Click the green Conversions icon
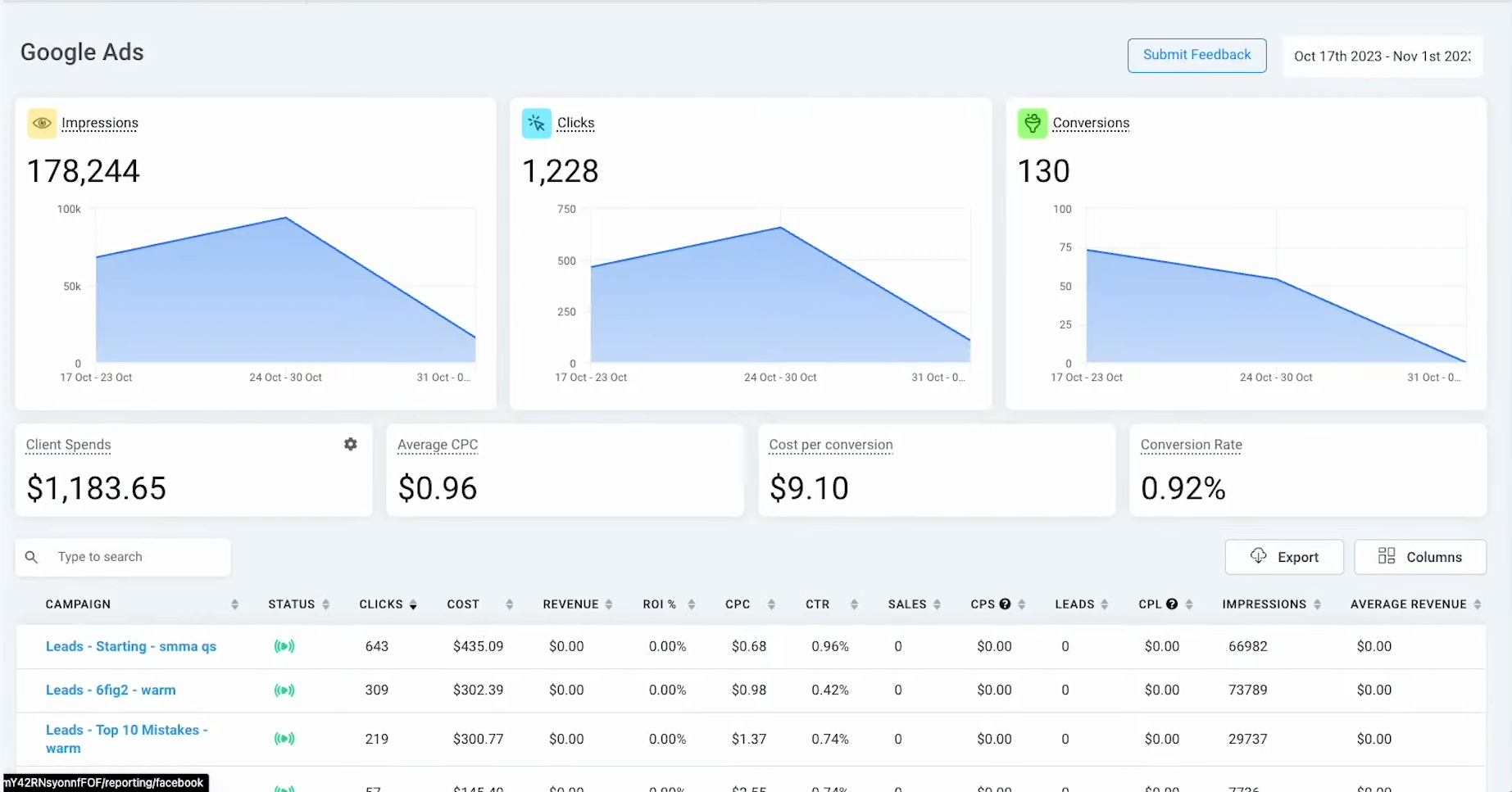This screenshot has width=1512, height=792. 1032,123
